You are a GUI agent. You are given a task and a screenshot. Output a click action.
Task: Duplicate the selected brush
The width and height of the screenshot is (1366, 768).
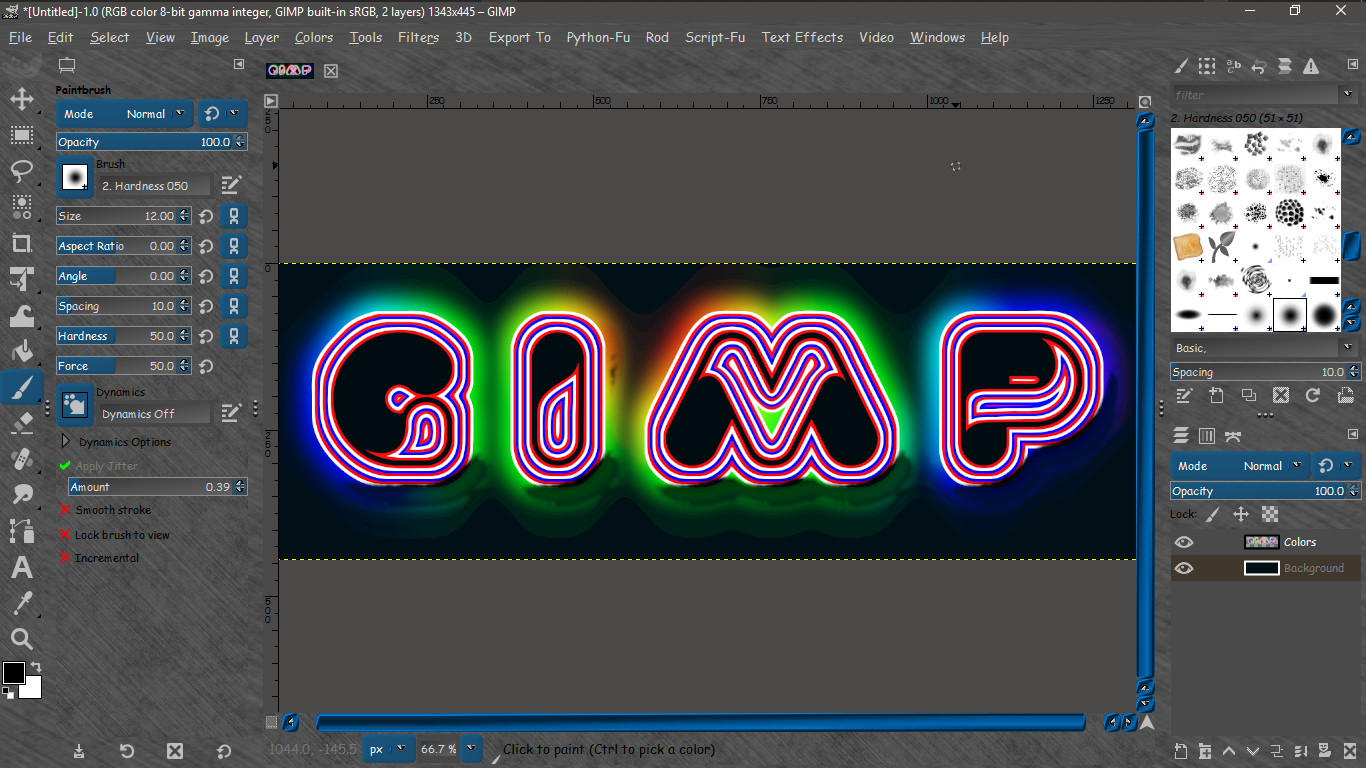(x=1248, y=396)
